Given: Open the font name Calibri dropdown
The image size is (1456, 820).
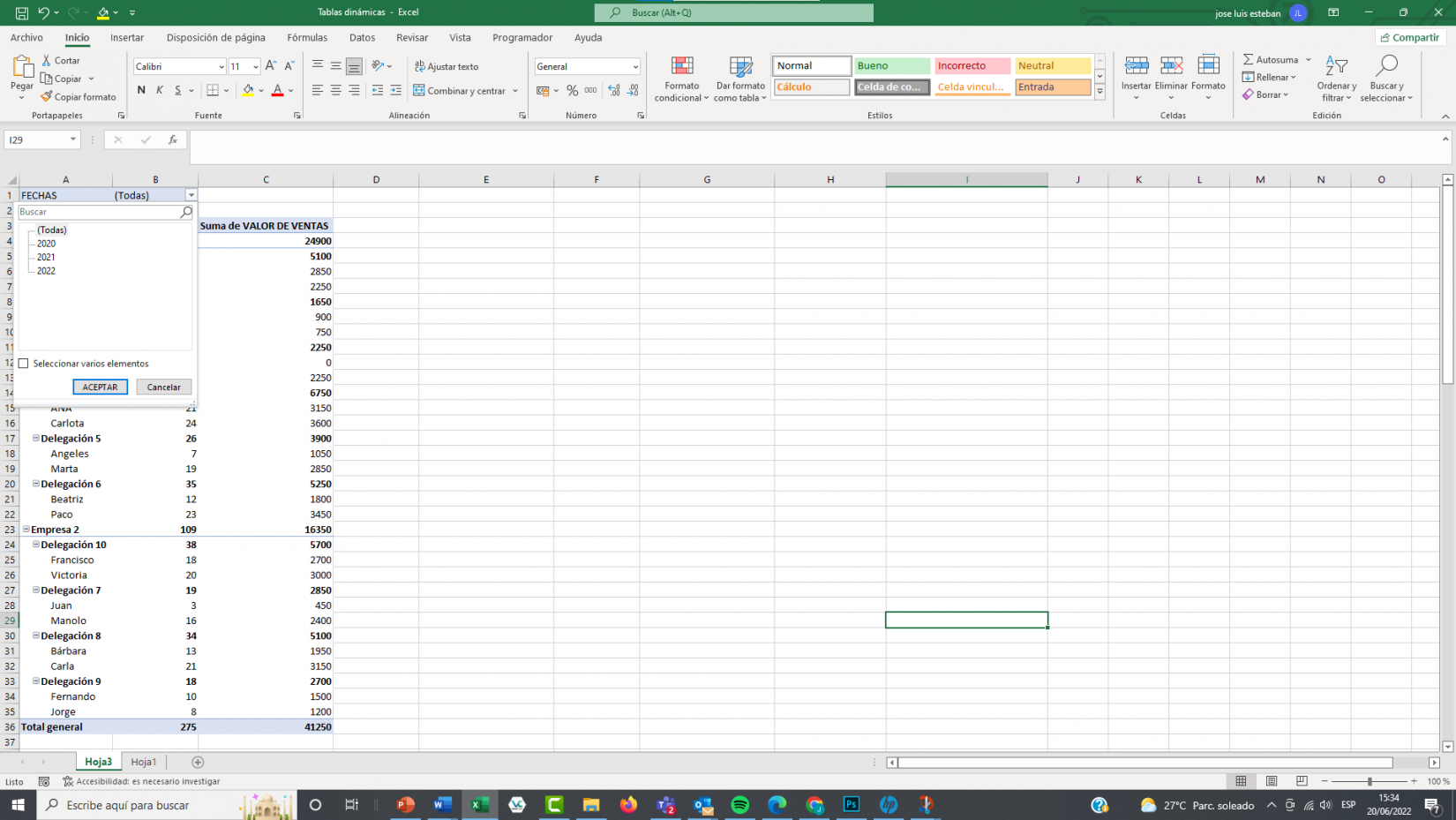Looking at the screenshot, I should [221, 67].
